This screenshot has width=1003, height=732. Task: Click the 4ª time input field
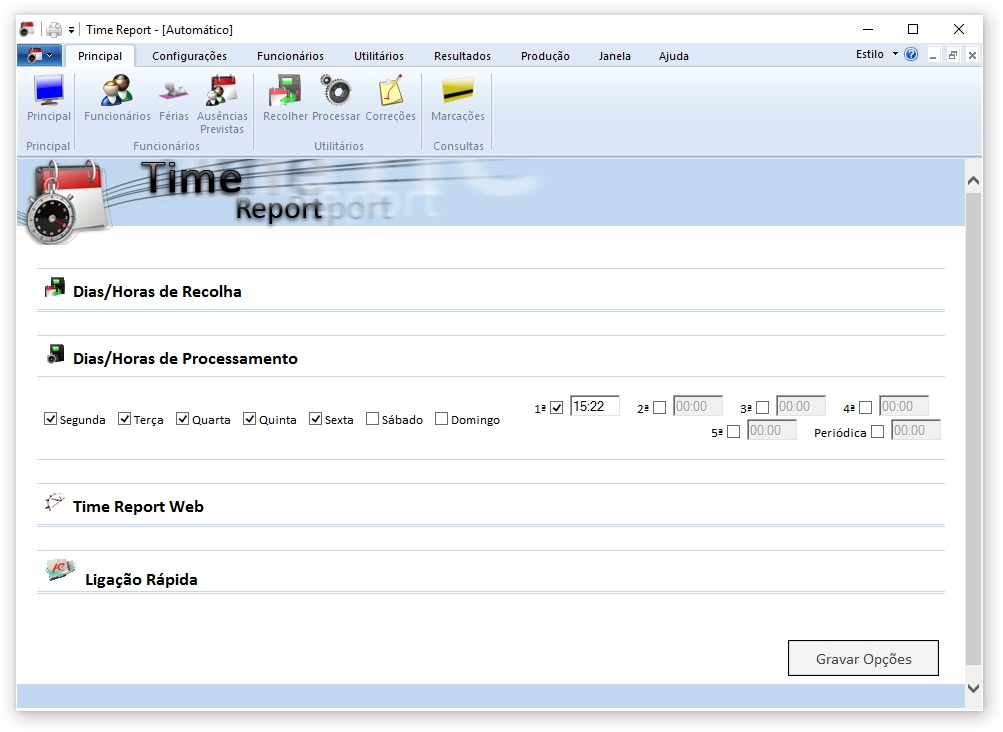click(904, 406)
